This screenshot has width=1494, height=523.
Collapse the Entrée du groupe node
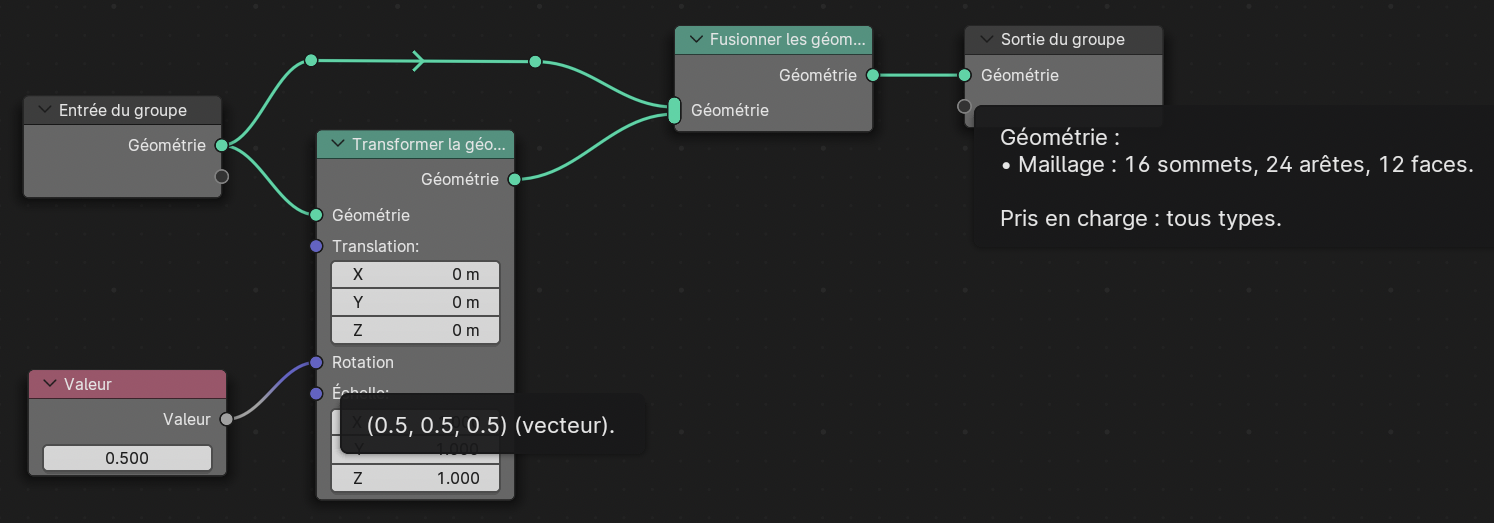[44, 110]
